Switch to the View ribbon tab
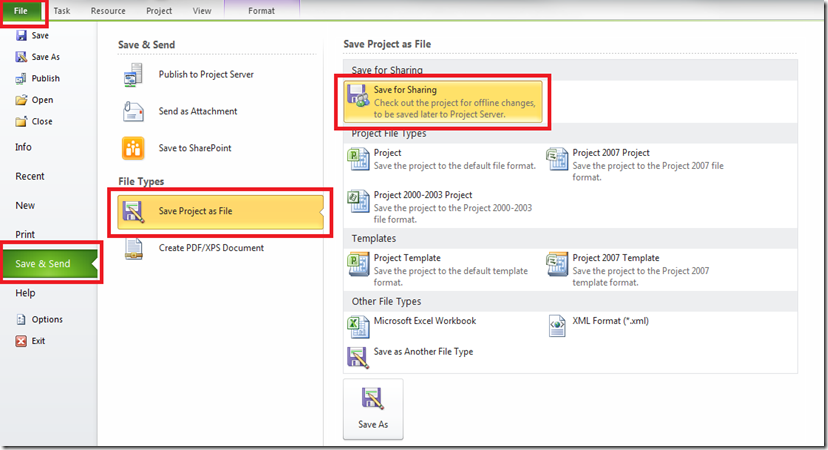 [x=202, y=11]
